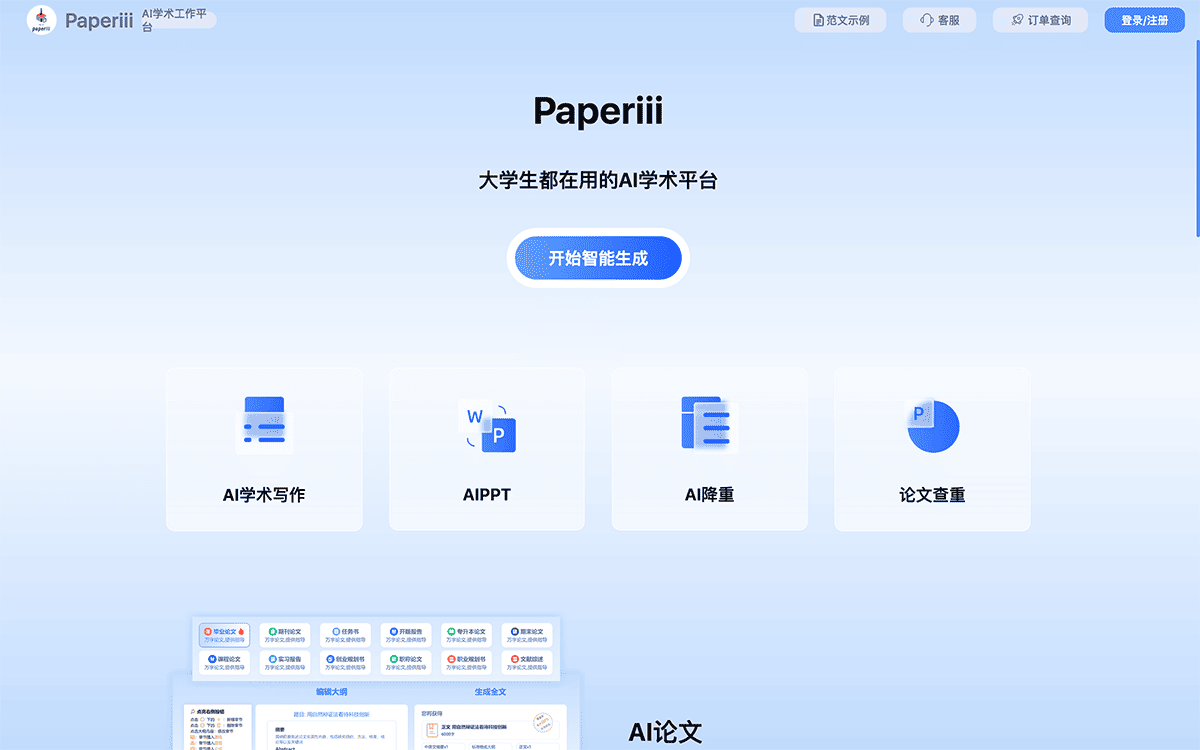Click the 开始智能生成 button
Image resolution: width=1200 pixels, height=750 pixels.
[x=597, y=257]
